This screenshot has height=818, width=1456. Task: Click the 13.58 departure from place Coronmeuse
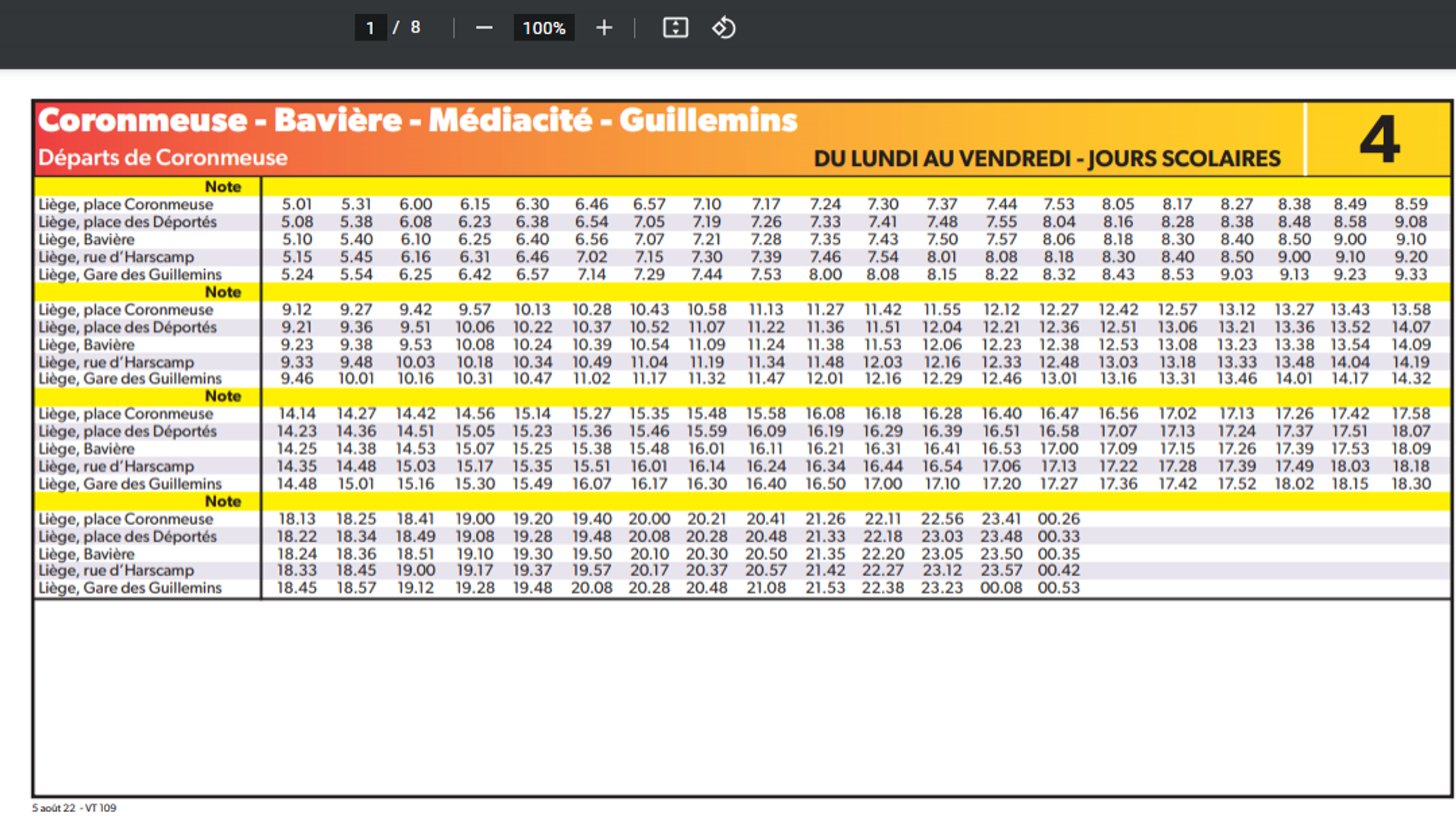1411,310
